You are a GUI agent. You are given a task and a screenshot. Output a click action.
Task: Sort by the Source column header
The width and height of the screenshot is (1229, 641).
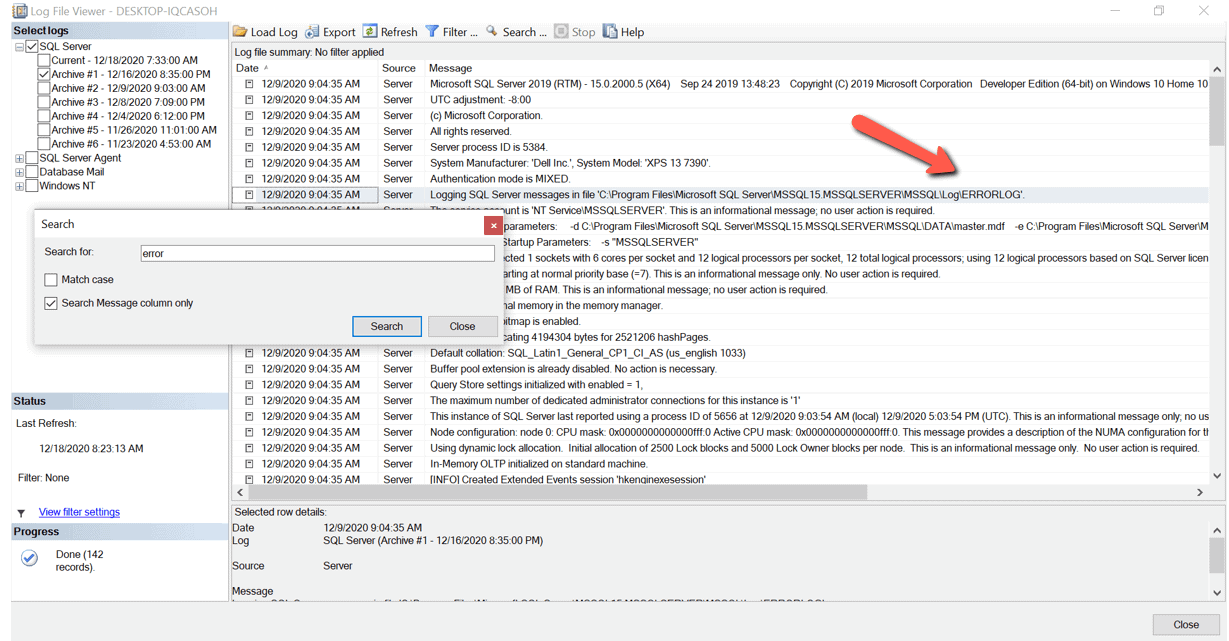tap(400, 68)
